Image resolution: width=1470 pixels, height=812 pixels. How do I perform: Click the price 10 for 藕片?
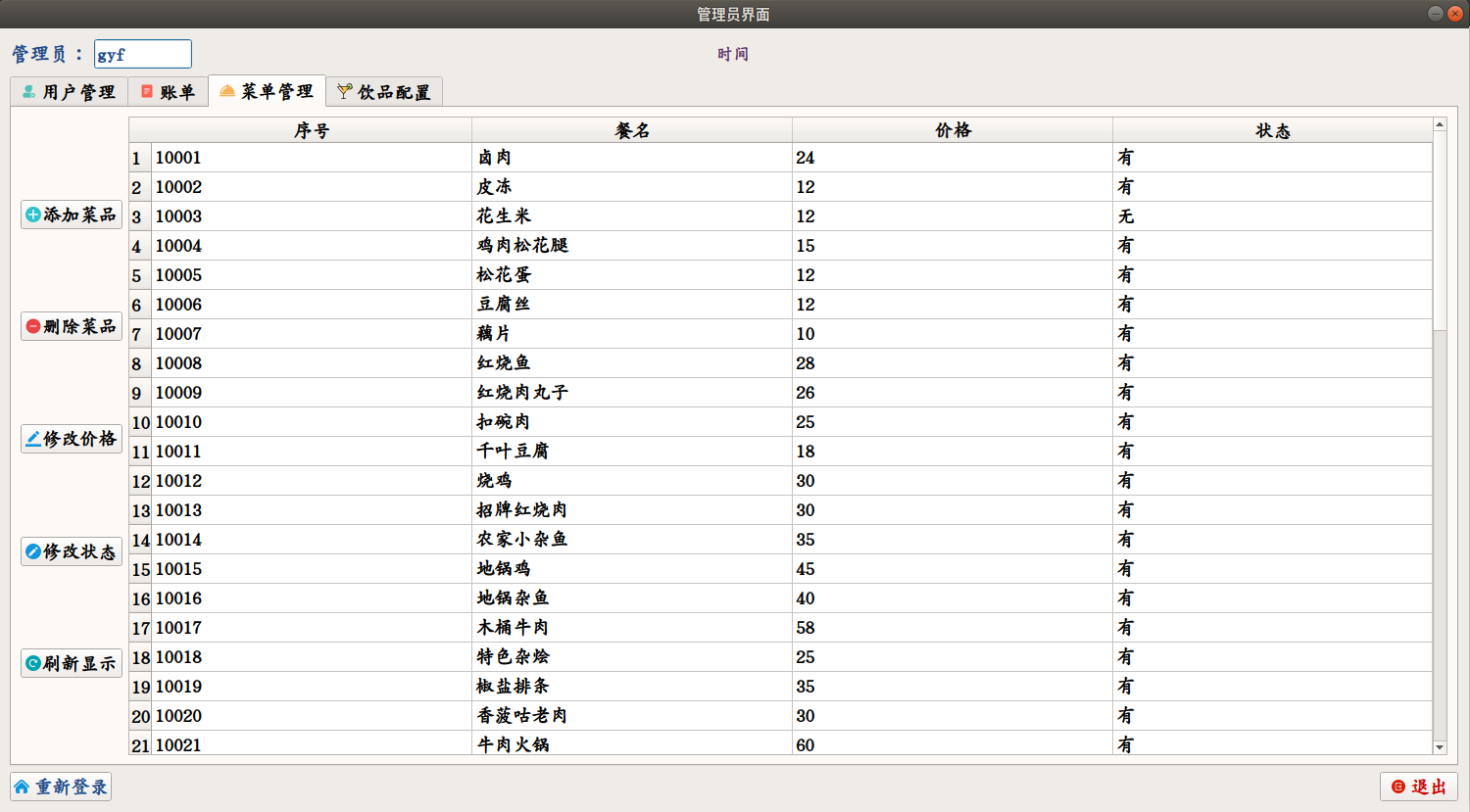point(806,334)
